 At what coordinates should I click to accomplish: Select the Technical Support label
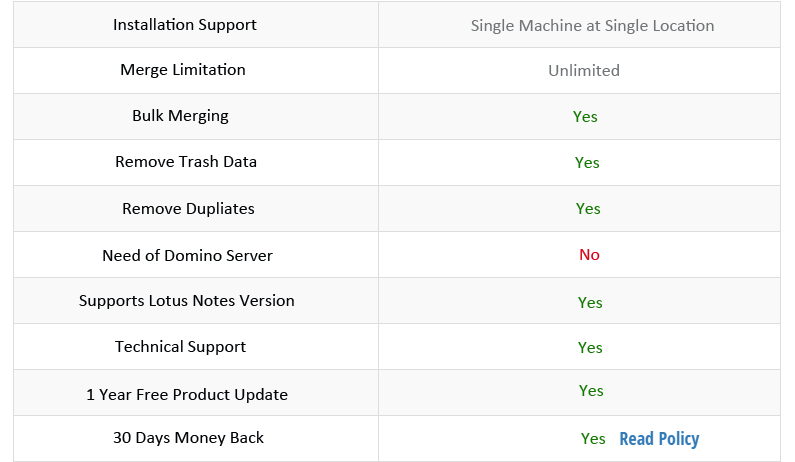click(180, 347)
